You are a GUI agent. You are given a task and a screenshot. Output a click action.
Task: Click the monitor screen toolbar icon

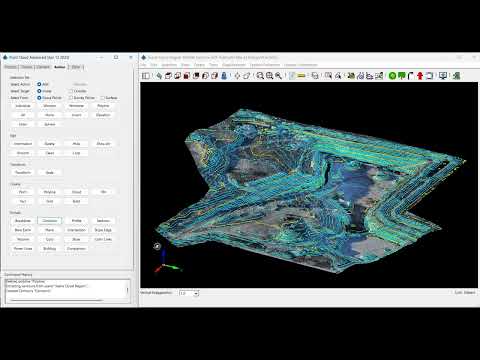pos(443,76)
